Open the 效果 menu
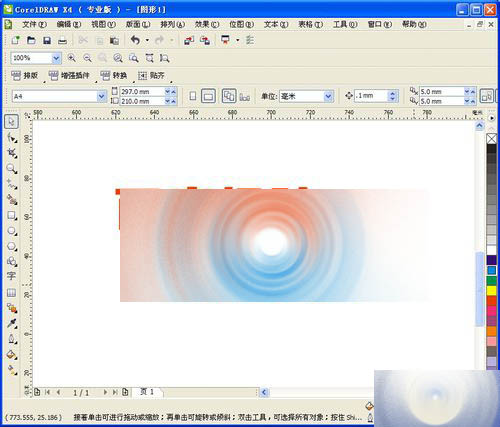The image size is (500, 427). click(x=207, y=24)
